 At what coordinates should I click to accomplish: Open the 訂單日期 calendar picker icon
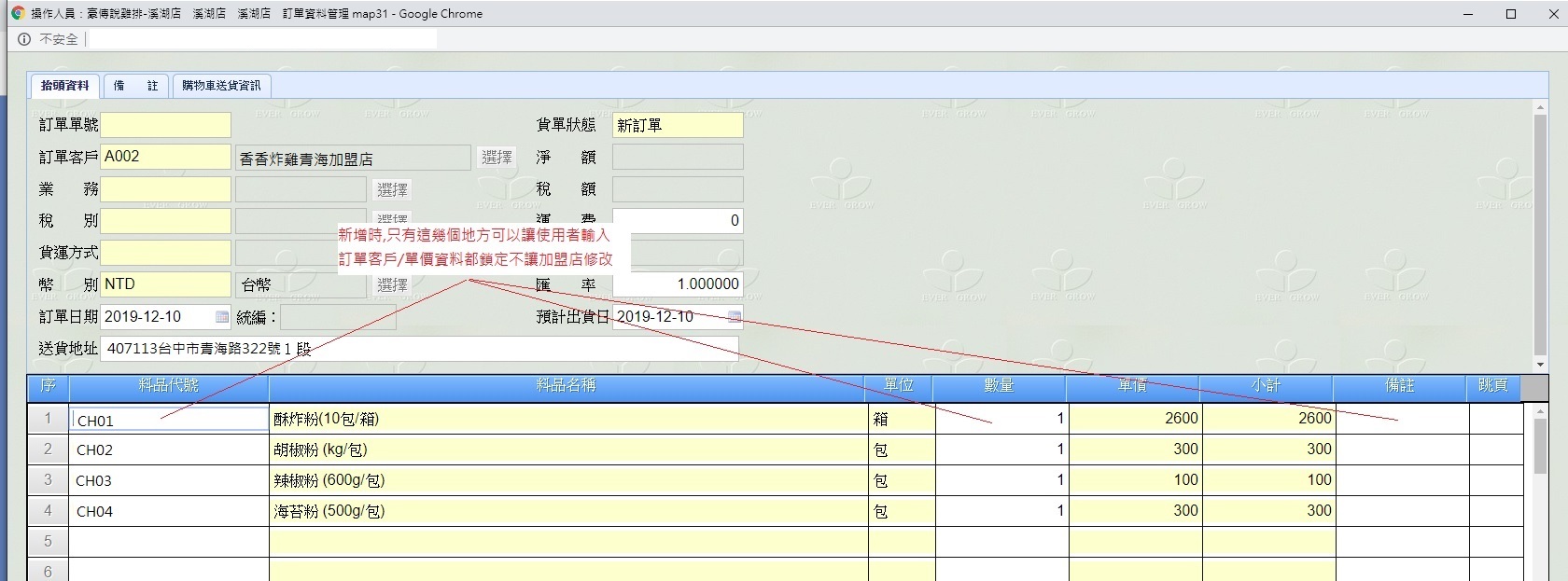pyautogui.click(x=222, y=317)
